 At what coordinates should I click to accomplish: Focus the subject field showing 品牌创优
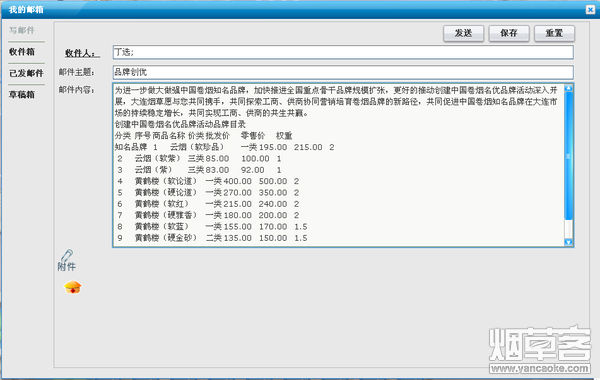(343, 72)
